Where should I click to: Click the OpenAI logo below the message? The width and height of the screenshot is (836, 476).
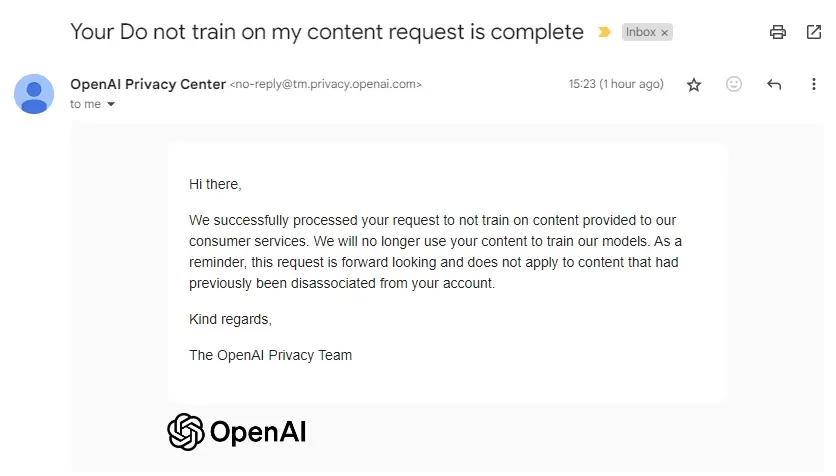237,432
